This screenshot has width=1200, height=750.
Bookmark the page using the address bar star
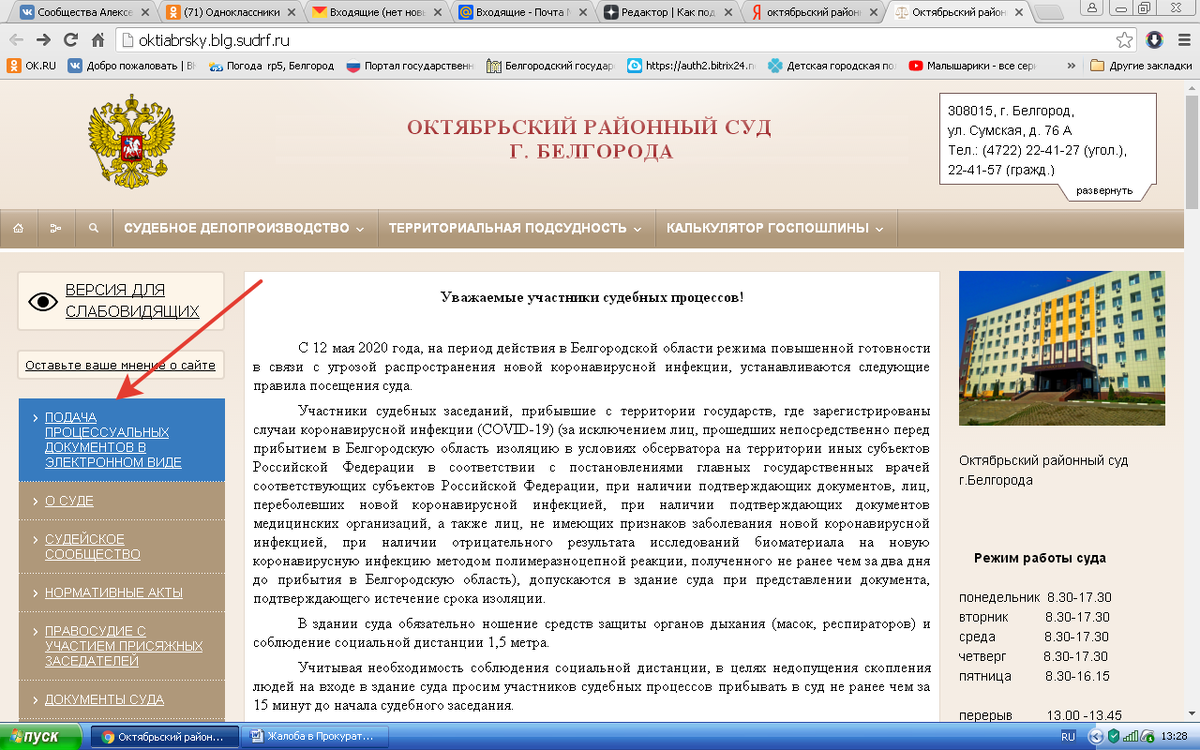pyautogui.click(x=1125, y=40)
